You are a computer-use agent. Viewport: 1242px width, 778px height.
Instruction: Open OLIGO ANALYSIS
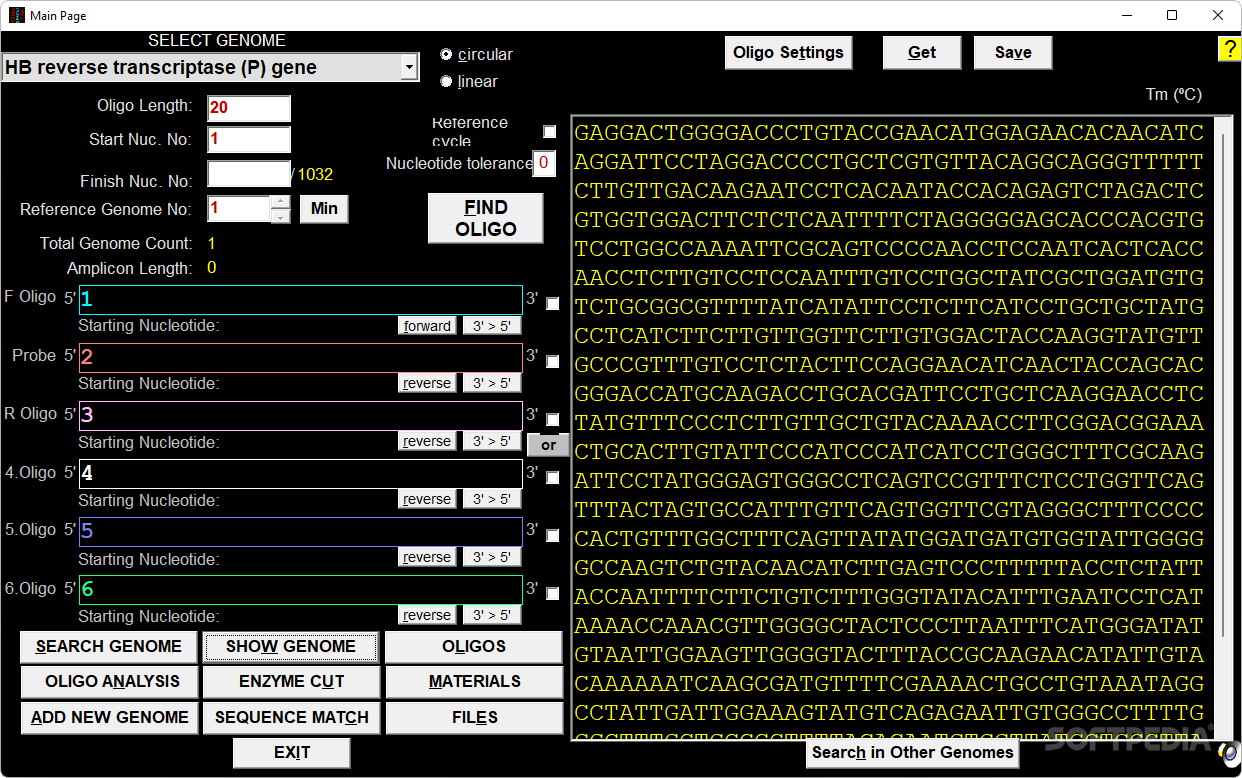click(109, 682)
